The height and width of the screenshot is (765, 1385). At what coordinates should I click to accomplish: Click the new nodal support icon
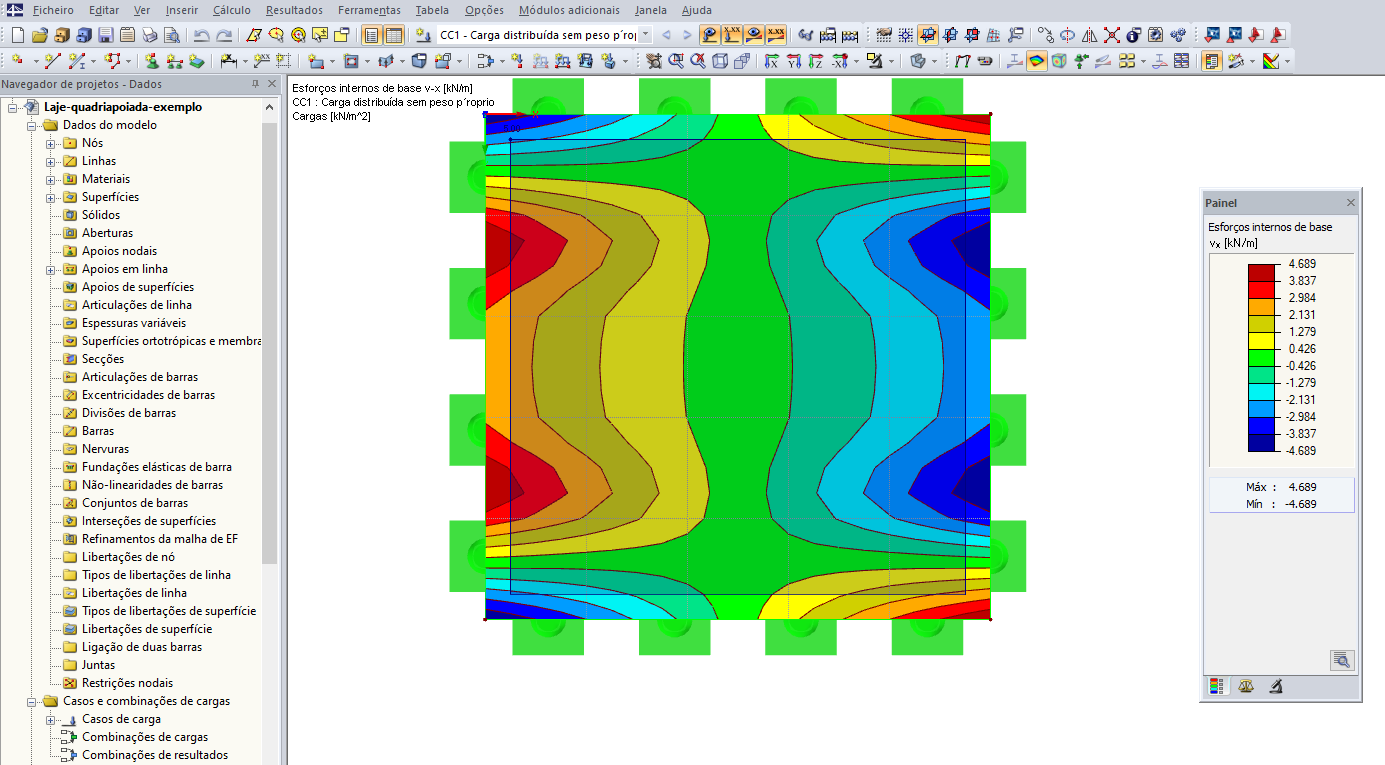tap(151, 61)
